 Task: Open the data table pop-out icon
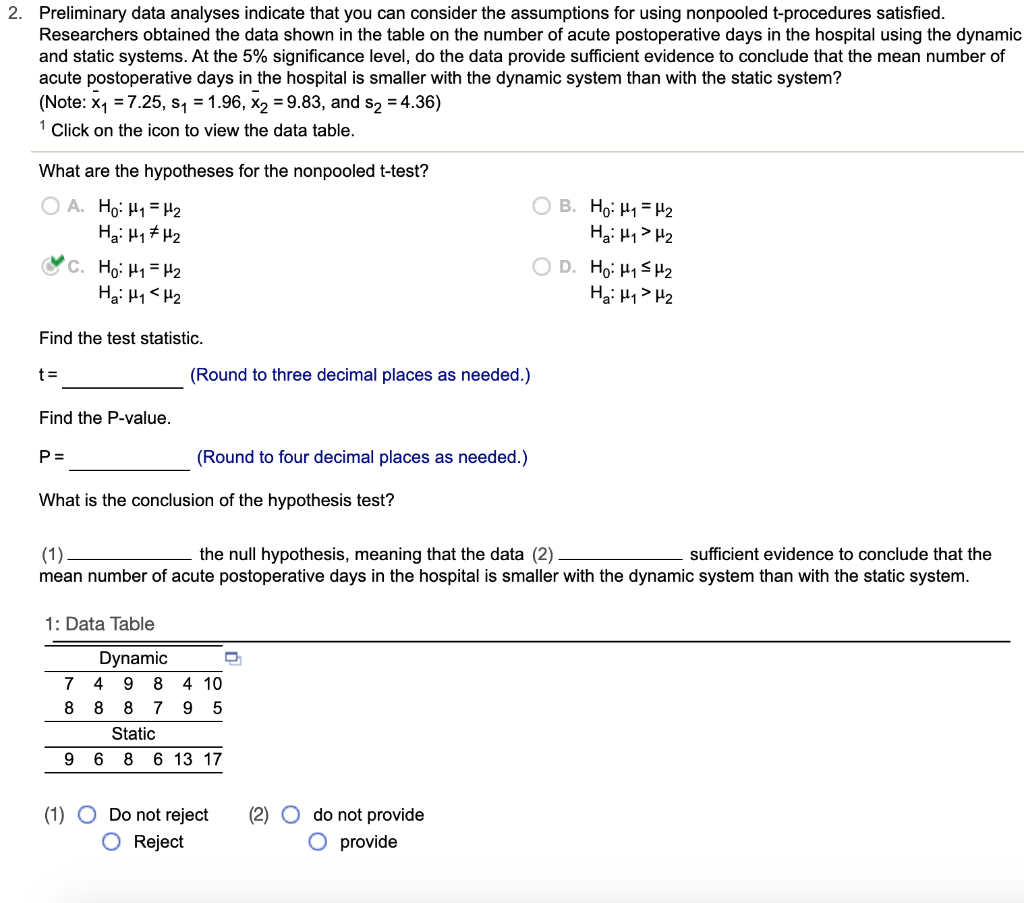coord(232,658)
